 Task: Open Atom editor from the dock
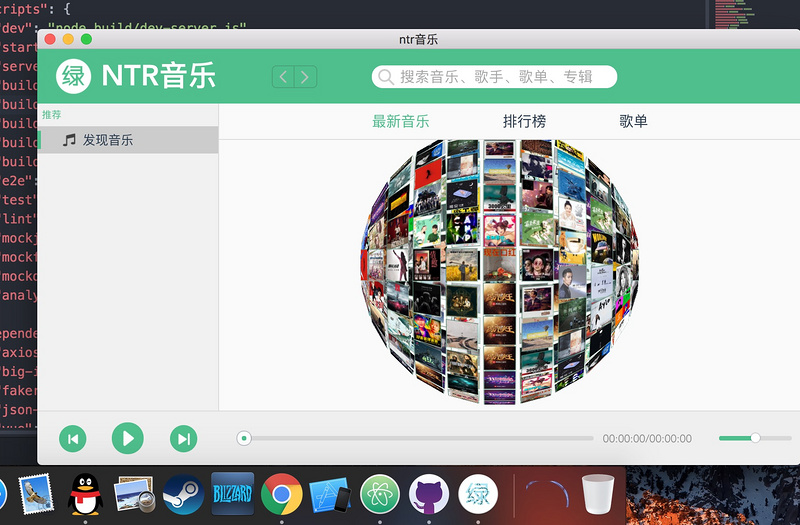point(380,494)
